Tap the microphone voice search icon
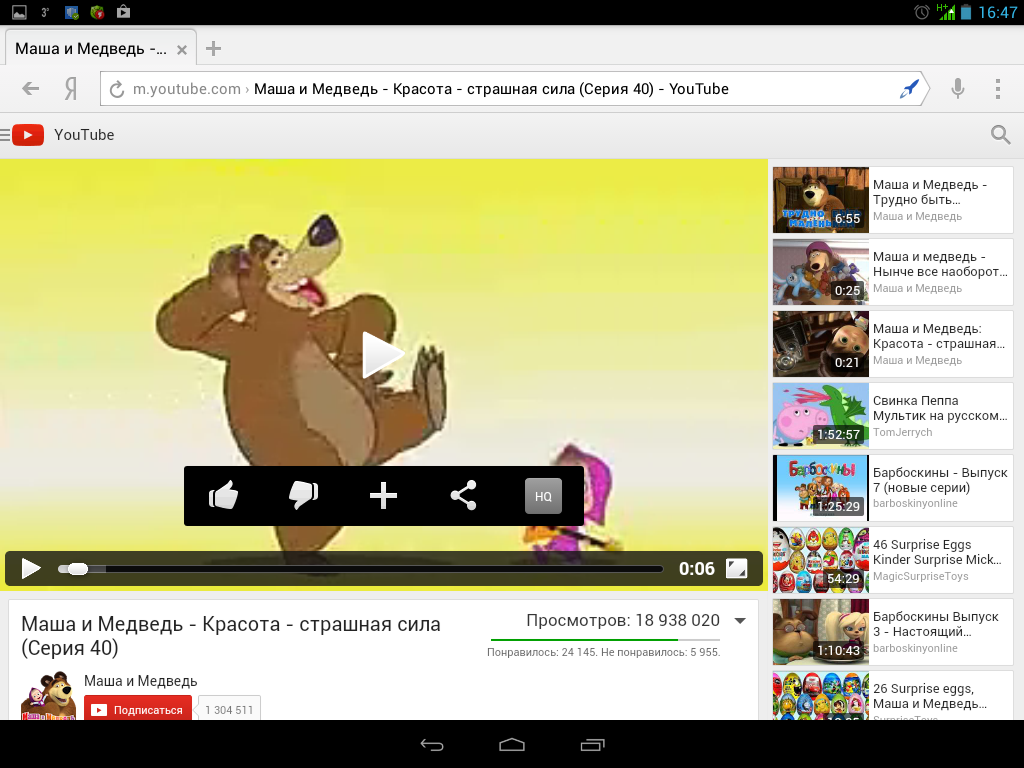Viewport: 1024px width, 768px height. (x=958, y=89)
